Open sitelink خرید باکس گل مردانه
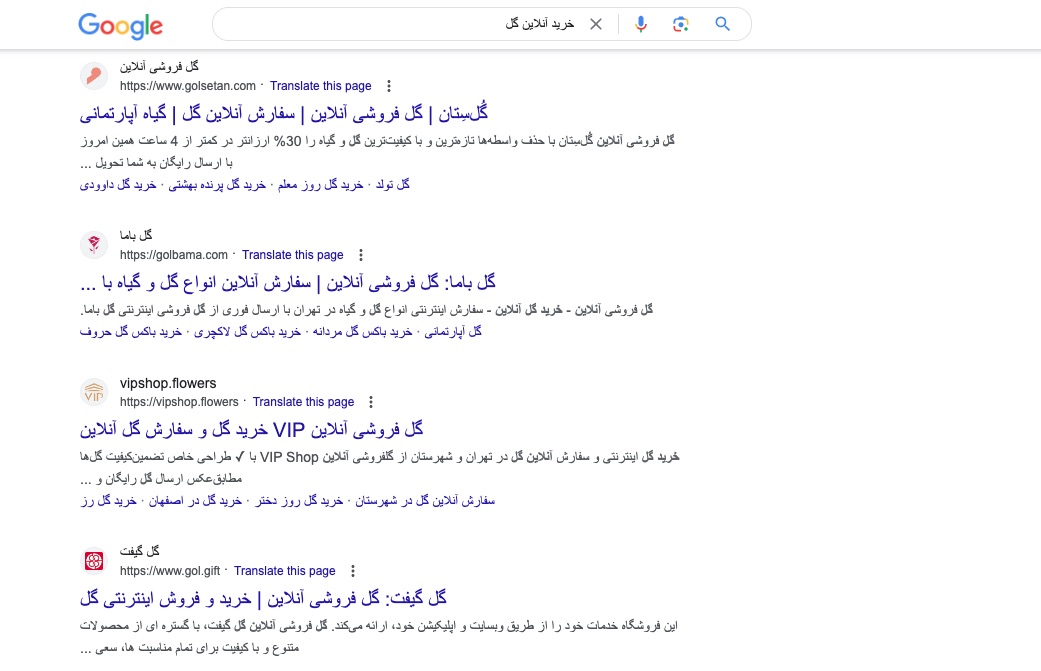This screenshot has width=1041, height=671. [x=362, y=332]
